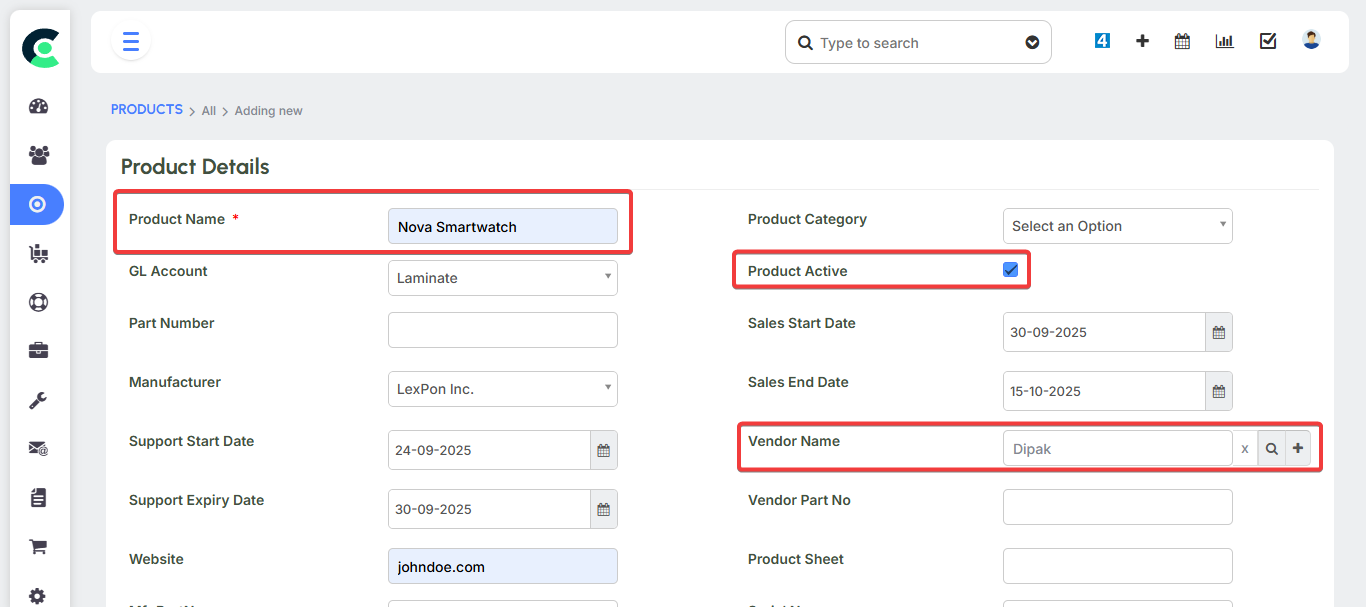The height and width of the screenshot is (607, 1366).
Task: Expand the Product Category dropdown
Action: tap(1117, 226)
